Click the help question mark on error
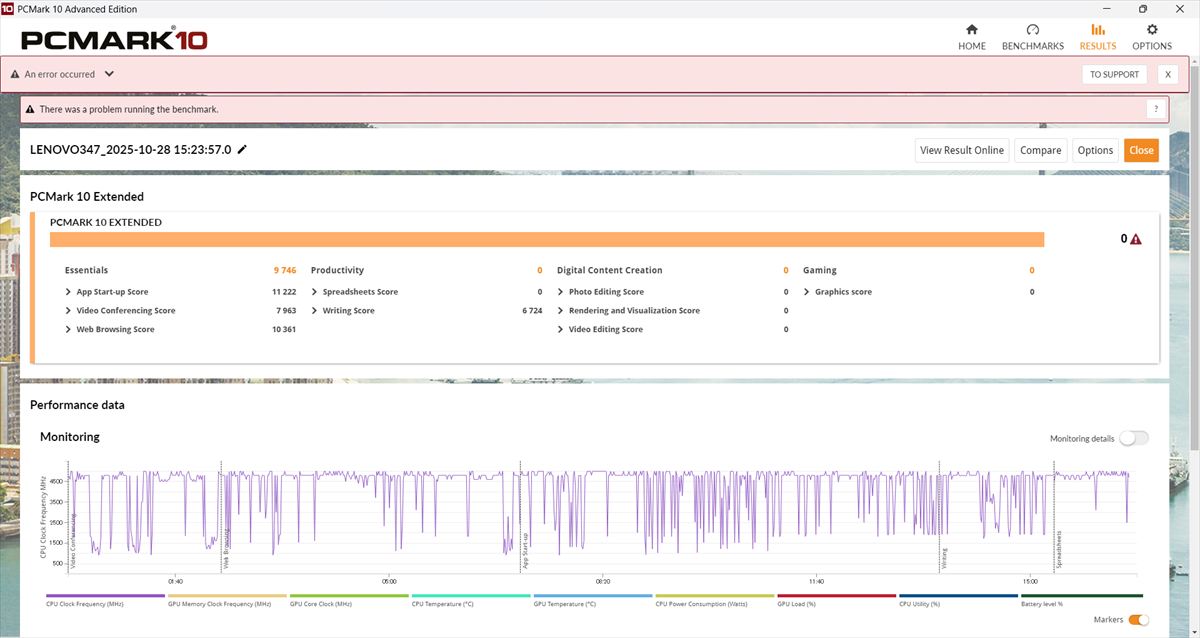1200x638 pixels. (1156, 109)
